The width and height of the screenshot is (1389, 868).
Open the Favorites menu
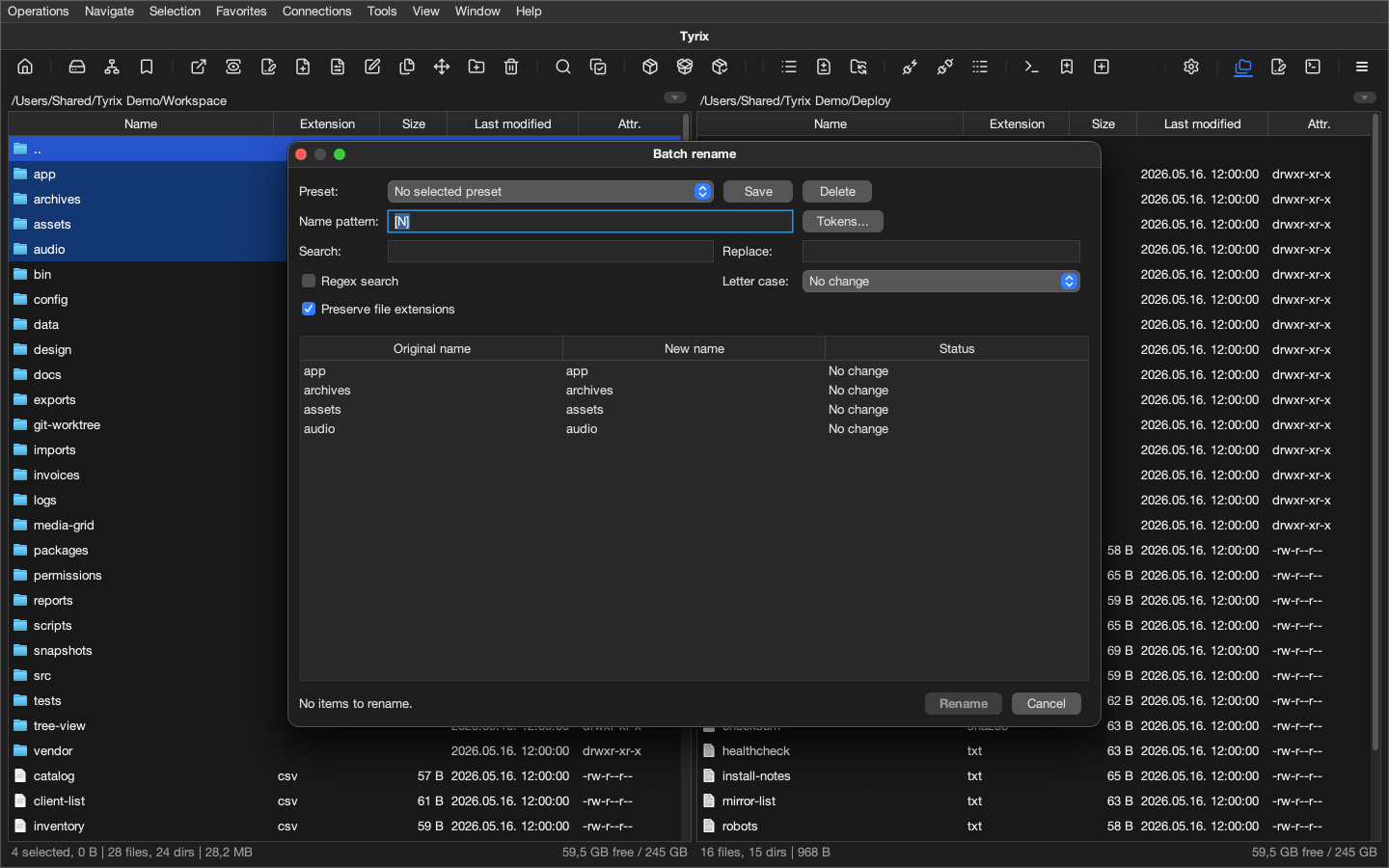coord(241,11)
